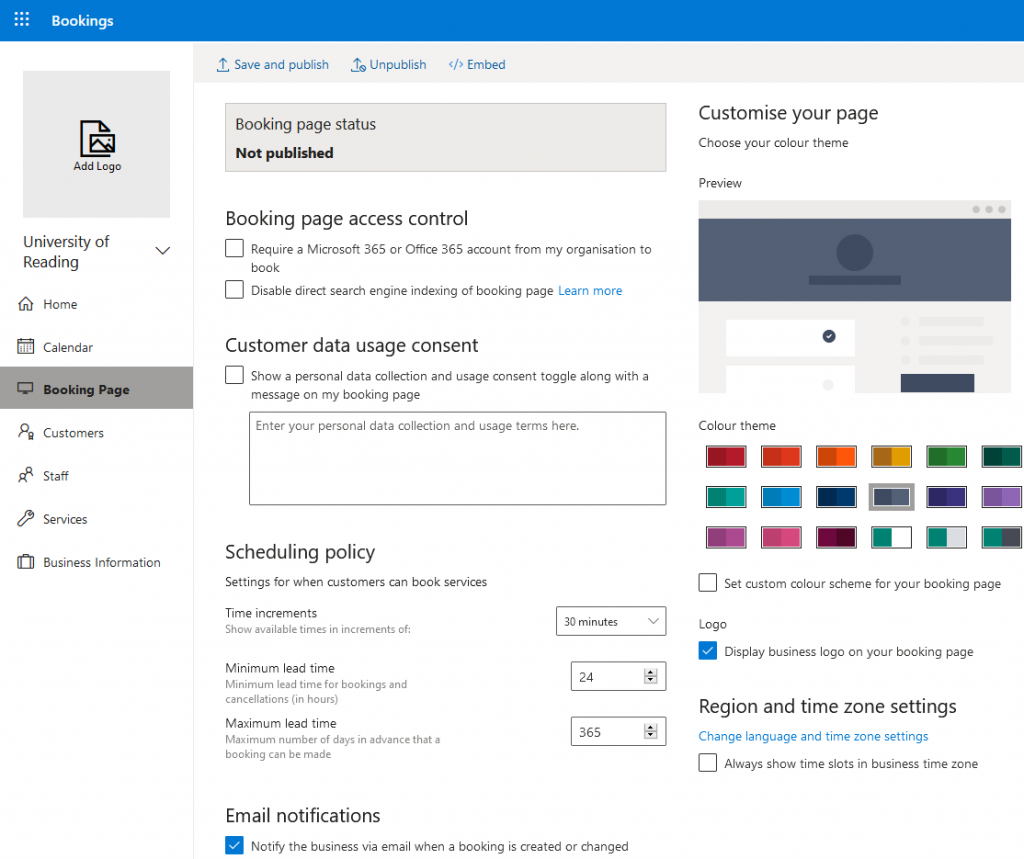Enable custom colour scheme checkbox
This screenshot has width=1024, height=859.
click(707, 583)
